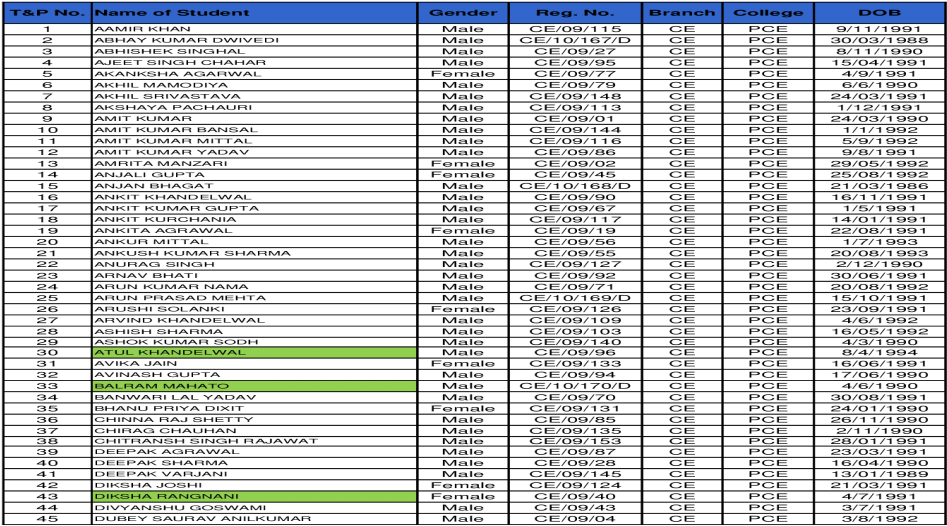947x526 pixels.
Task: Select Branch cell in ATUL KHANDELWAL row
Action: tap(682, 353)
